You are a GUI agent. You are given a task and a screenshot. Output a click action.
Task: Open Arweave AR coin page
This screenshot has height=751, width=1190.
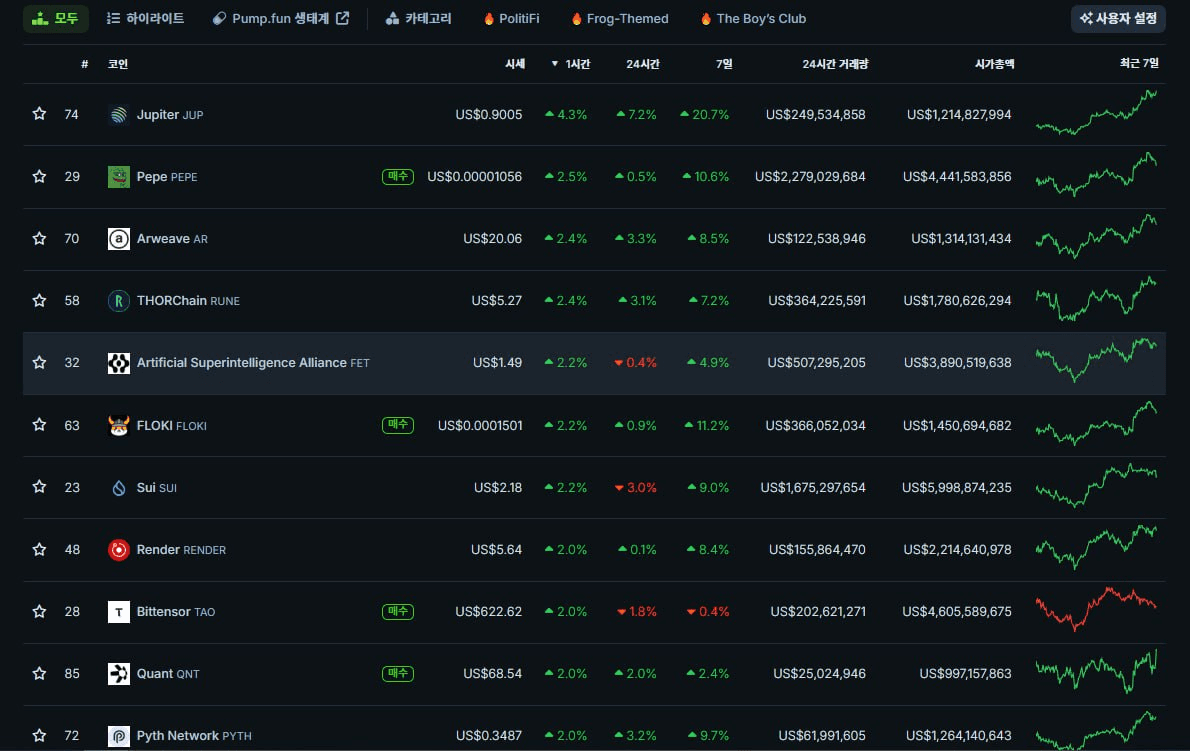172,238
